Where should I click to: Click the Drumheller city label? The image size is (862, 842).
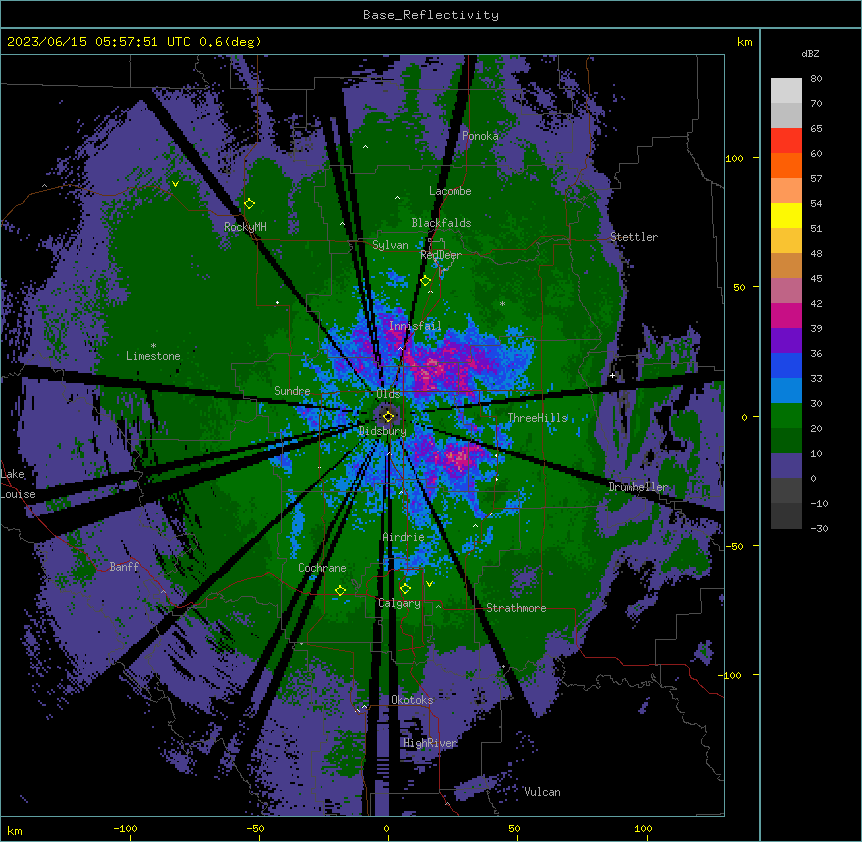click(638, 488)
